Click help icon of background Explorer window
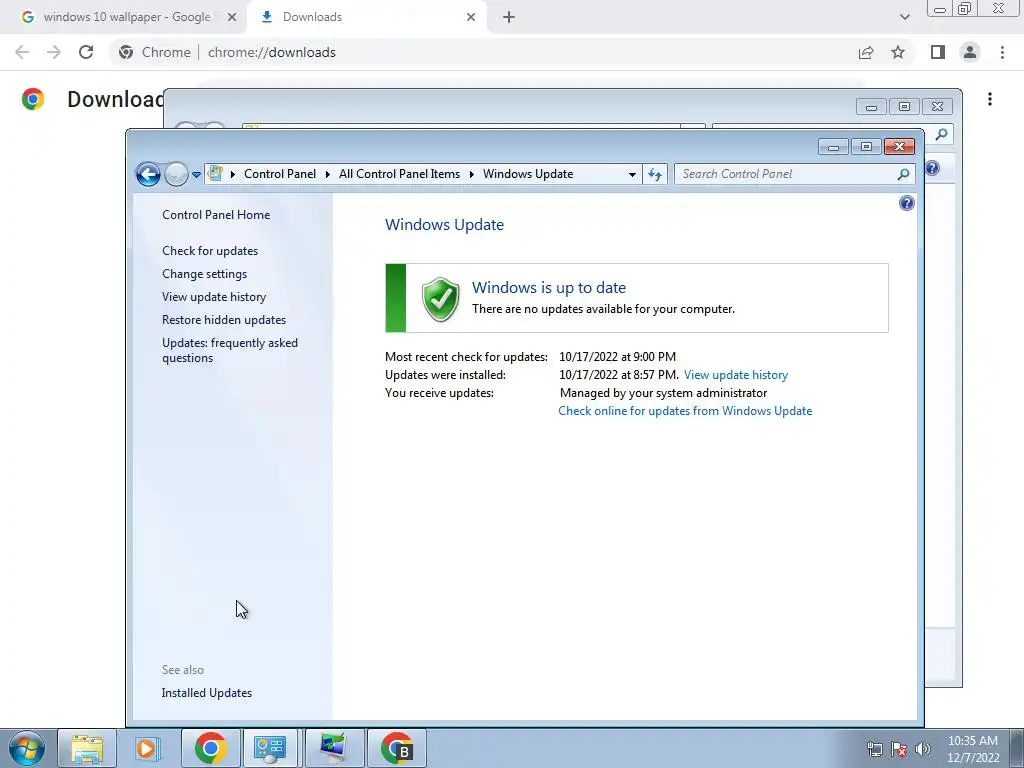The image size is (1024, 768). point(932,168)
